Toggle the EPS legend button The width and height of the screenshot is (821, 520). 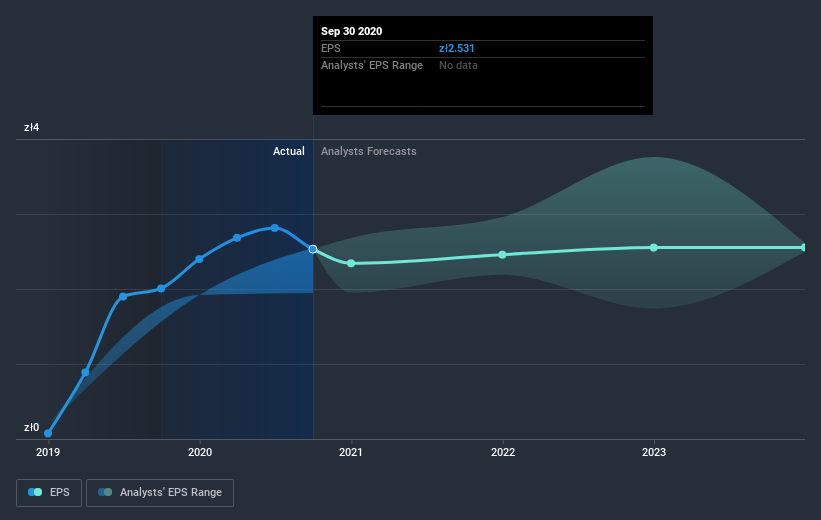49,492
